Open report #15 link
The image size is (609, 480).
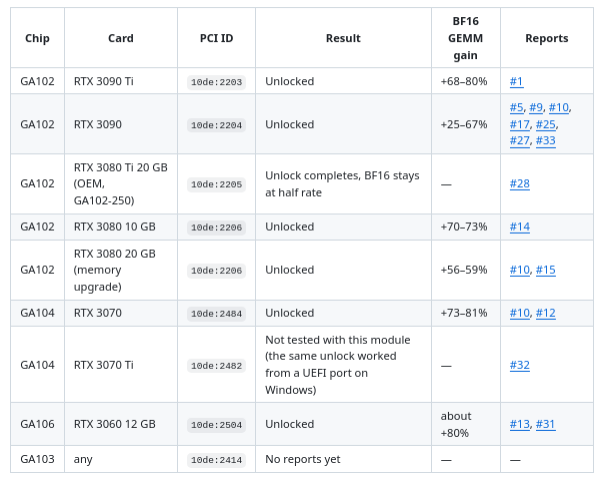[x=545, y=270]
